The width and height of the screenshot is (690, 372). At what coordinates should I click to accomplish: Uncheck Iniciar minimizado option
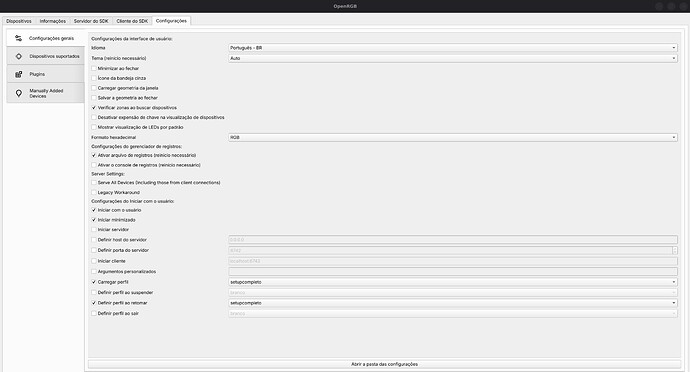pos(94,220)
